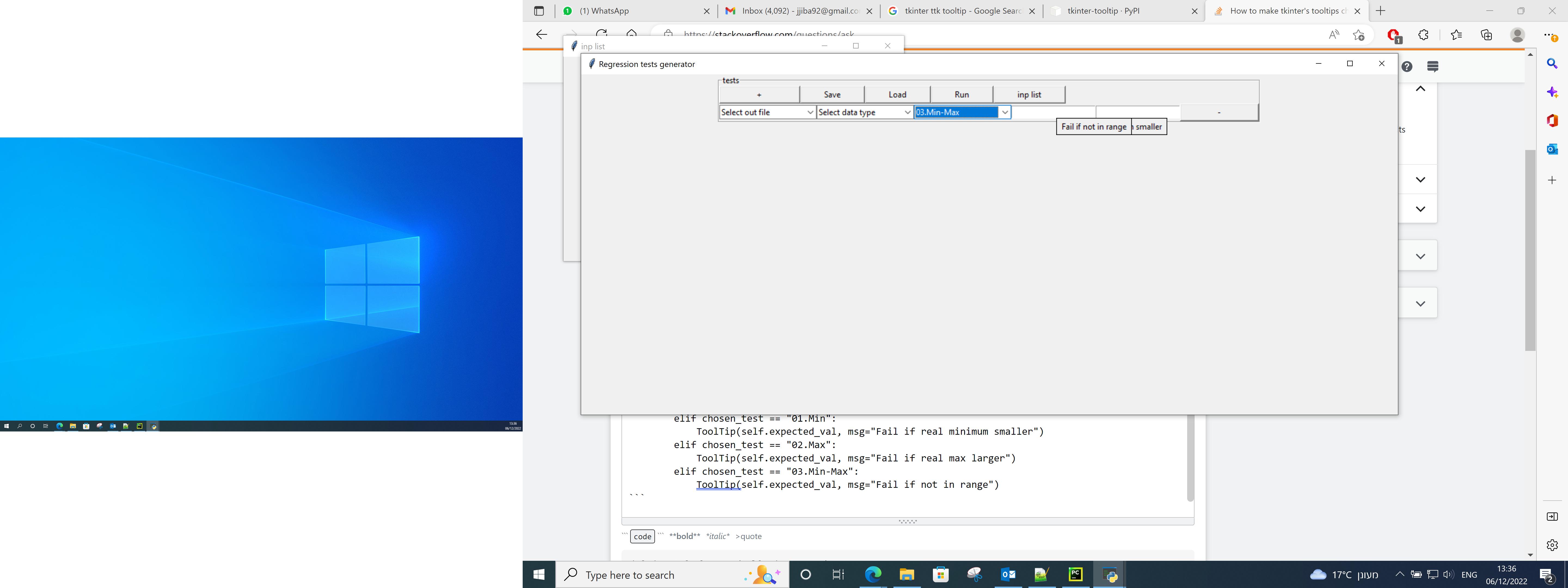Image resolution: width=1568 pixels, height=588 pixels.
Task: Click the scrollbar inside the code editor box
Action: [1191, 458]
